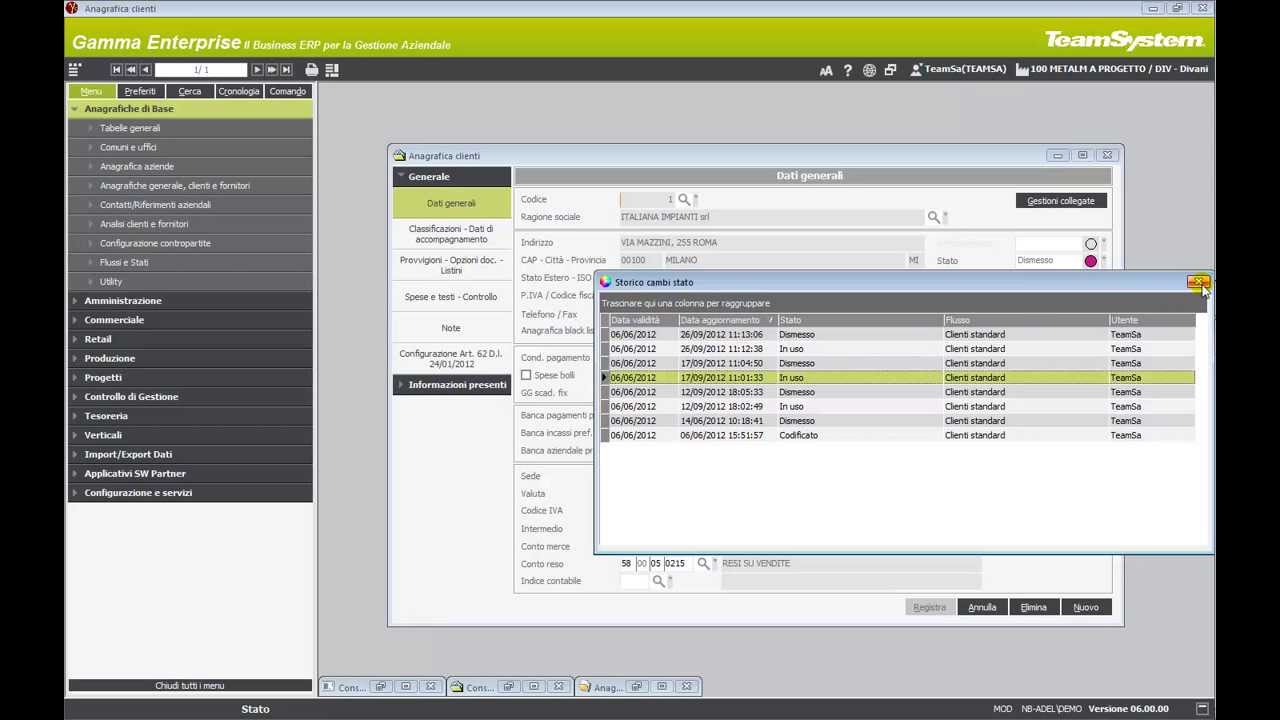The image size is (1280, 720).
Task: Expand the Amministrazione menu section
Action: coord(122,301)
